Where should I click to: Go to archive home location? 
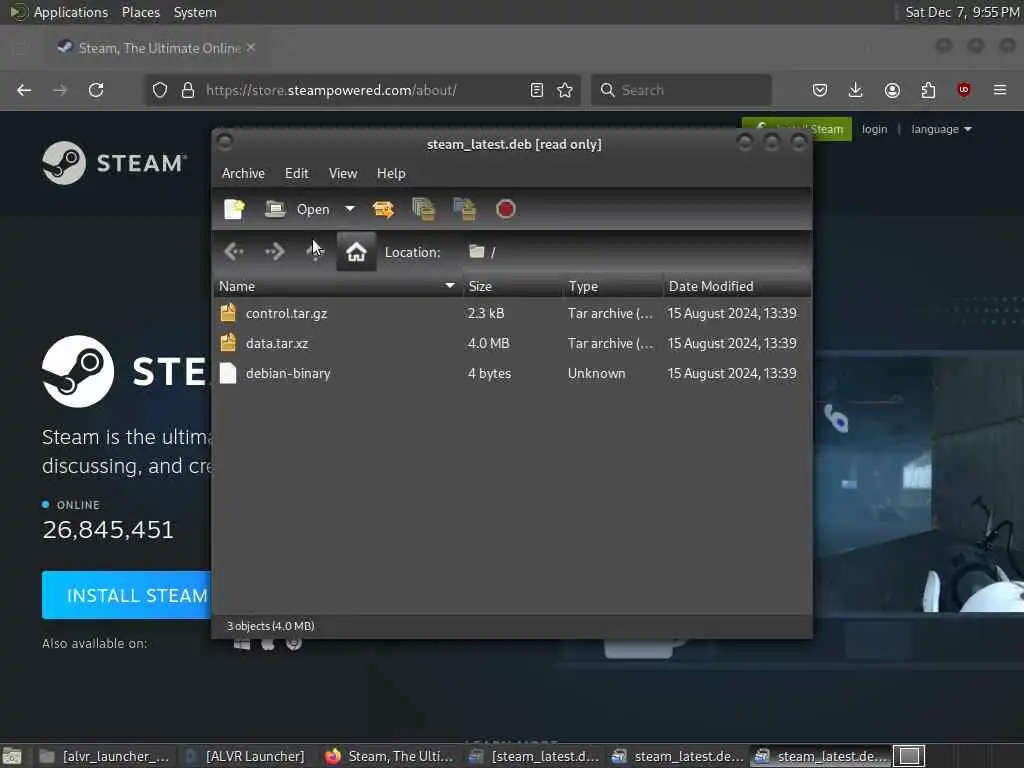[x=356, y=251]
